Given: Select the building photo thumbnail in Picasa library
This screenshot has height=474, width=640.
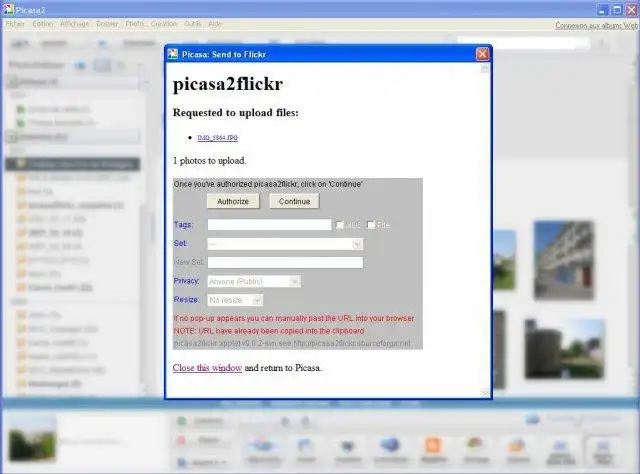Looking at the screenshot, I should click(x=564, y=260).
